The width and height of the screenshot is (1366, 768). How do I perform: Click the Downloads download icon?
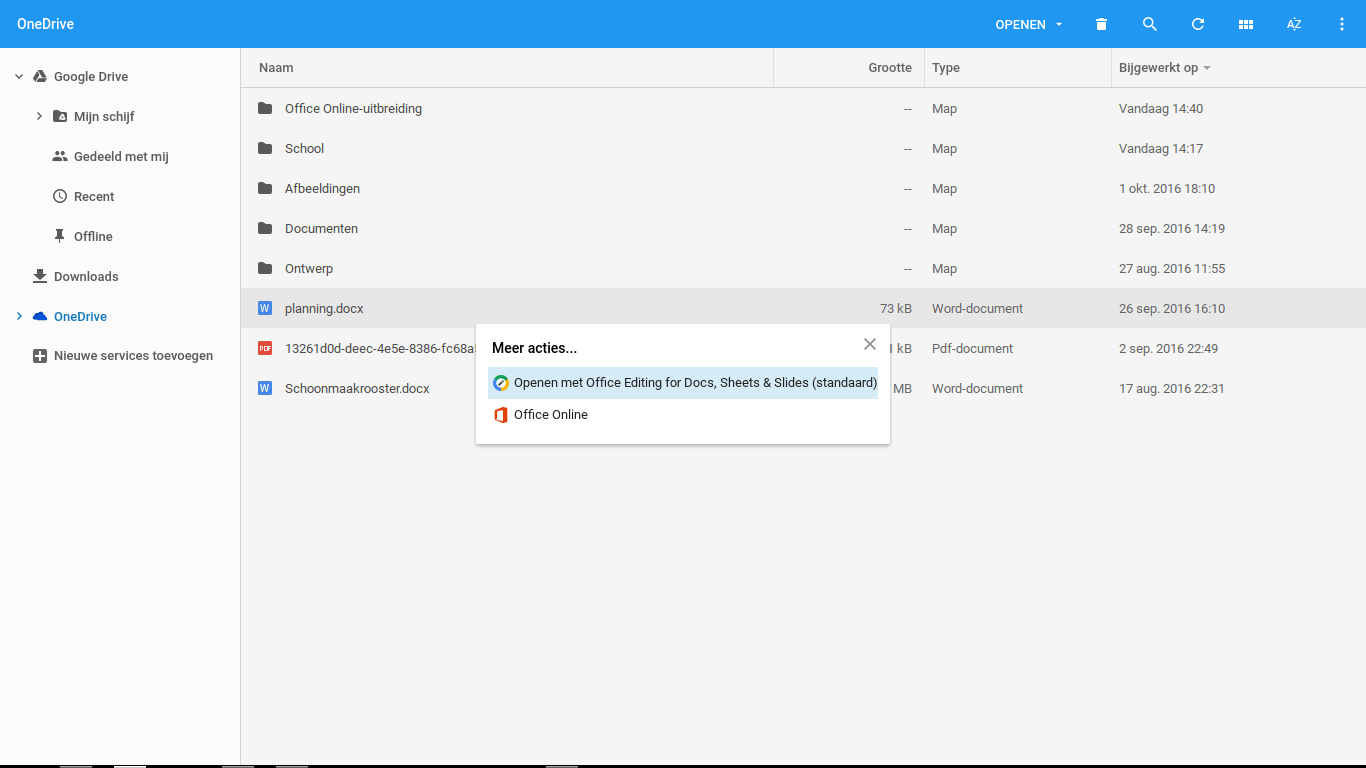pyautogui.click(x=40, y=276)
